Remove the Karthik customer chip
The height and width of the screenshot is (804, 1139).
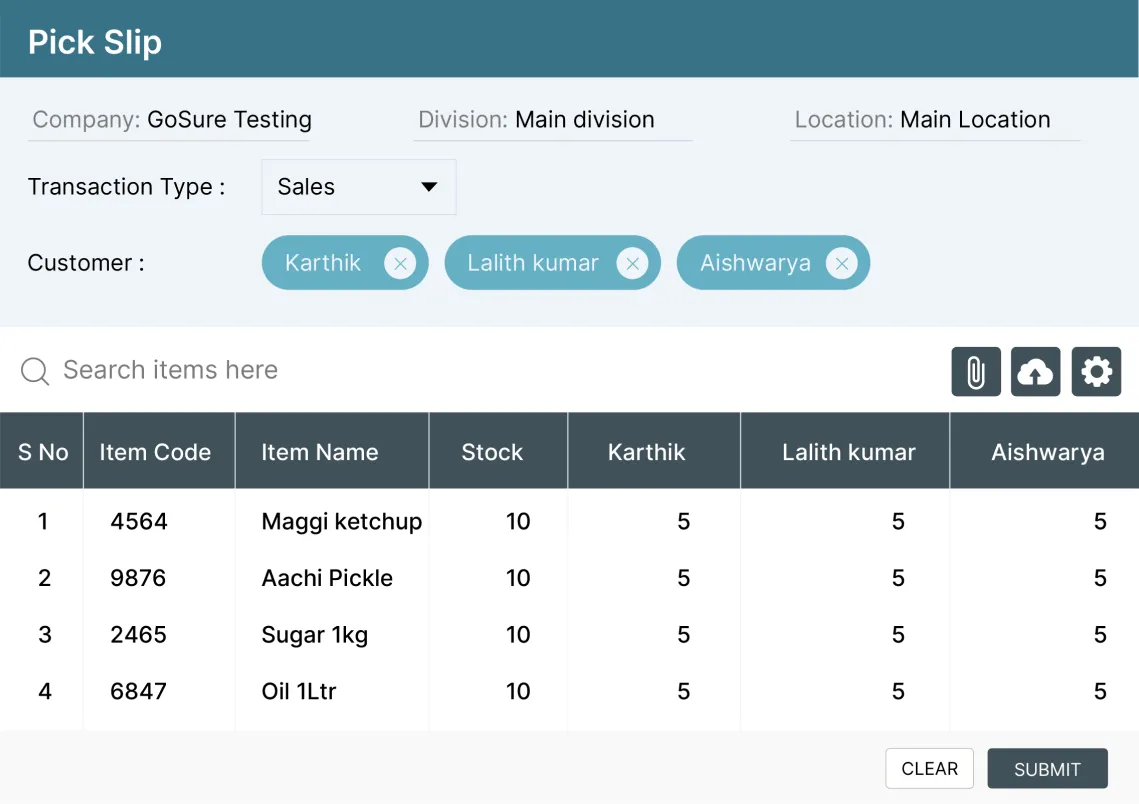coord(400,263)
